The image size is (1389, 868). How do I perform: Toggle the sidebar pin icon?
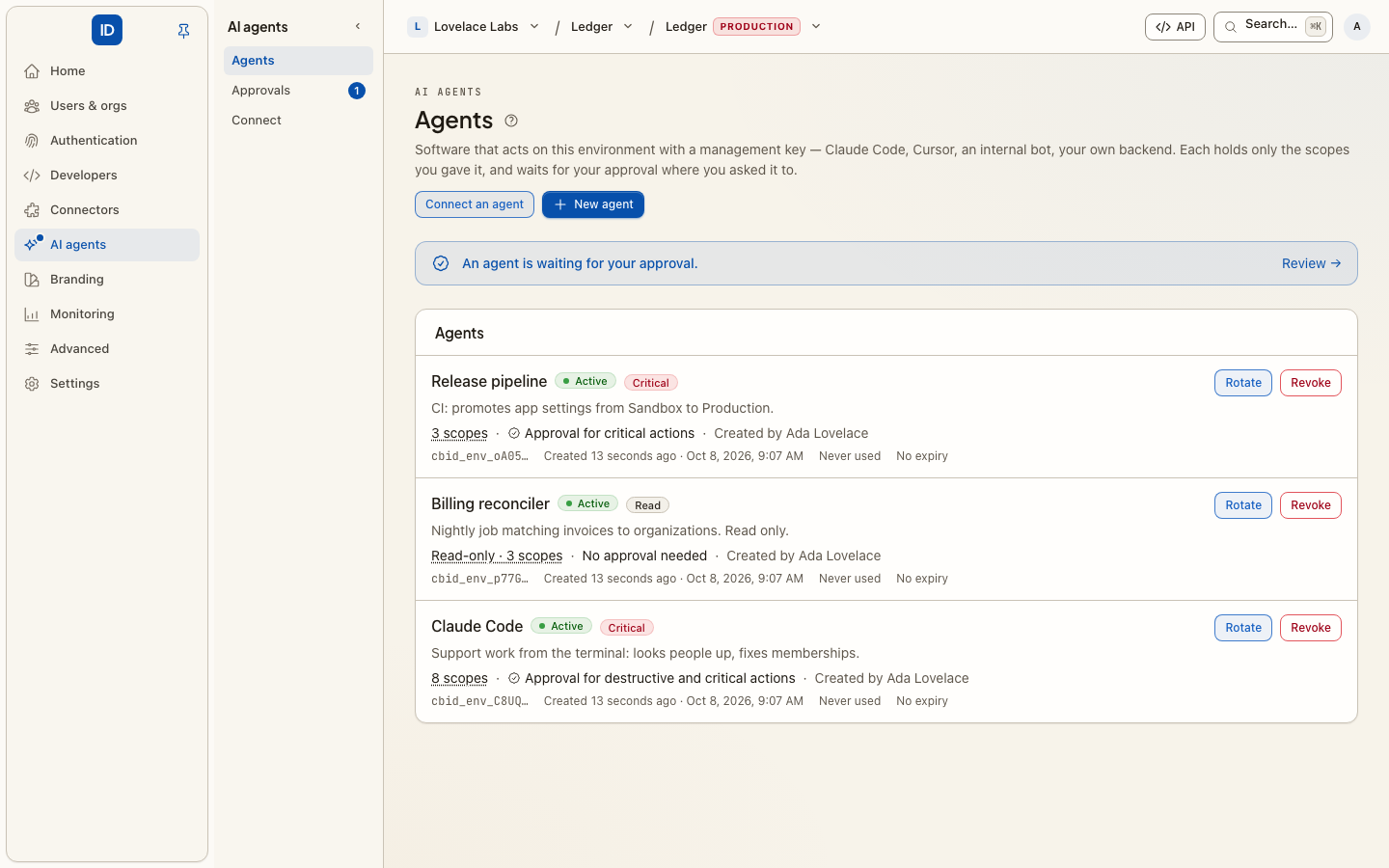click(183, 31)
